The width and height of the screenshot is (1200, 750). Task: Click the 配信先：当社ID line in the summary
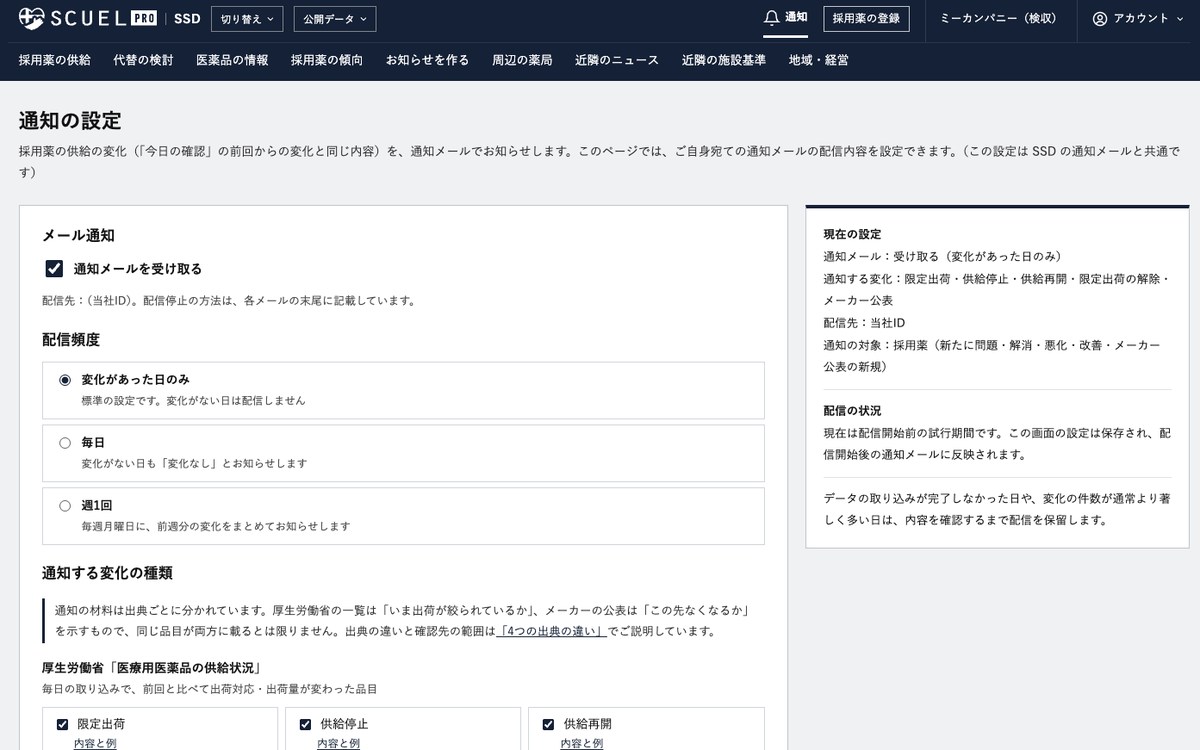(x=864, y=323)
